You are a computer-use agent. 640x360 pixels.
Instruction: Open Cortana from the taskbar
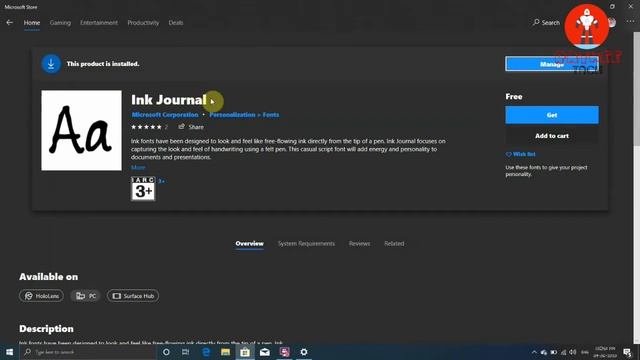coord(166,352)
